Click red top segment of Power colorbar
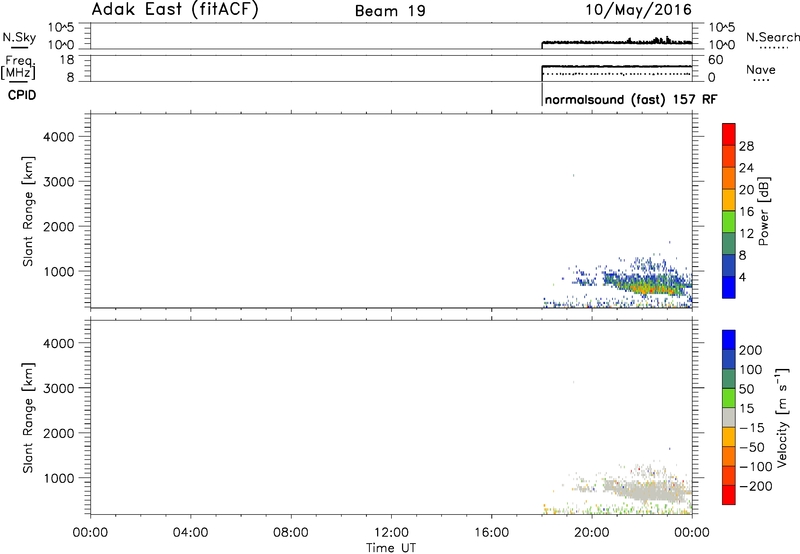Viewport: 800px width, 554px height. 729,134
